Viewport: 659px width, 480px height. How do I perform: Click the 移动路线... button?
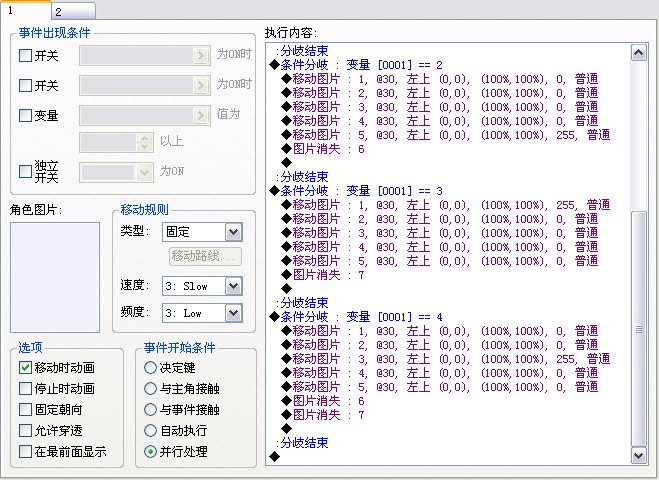pyautogui.click(x=206, y=256)
